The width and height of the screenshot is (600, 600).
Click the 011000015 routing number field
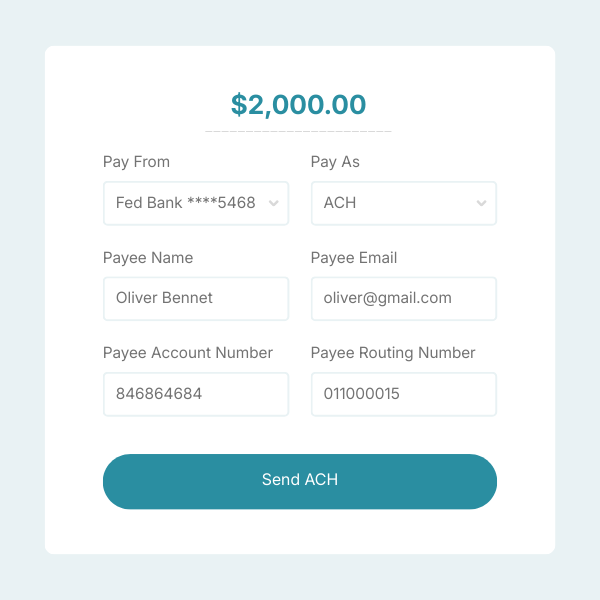point(404,394)
